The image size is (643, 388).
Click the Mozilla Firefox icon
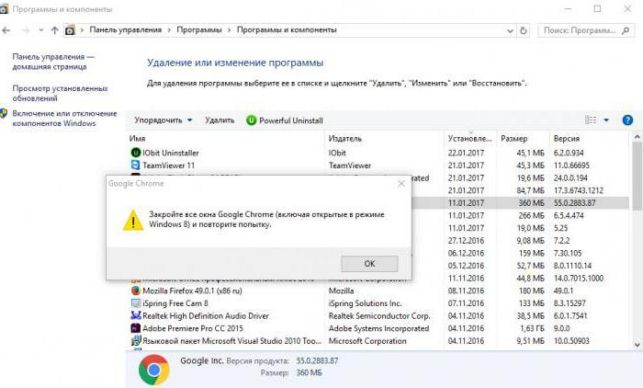136,291
